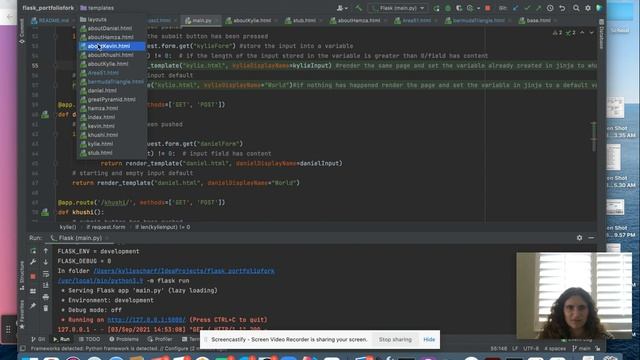Click the Stop sharing button
Viewport: 640px width, 360px height.
click(395, 340)
